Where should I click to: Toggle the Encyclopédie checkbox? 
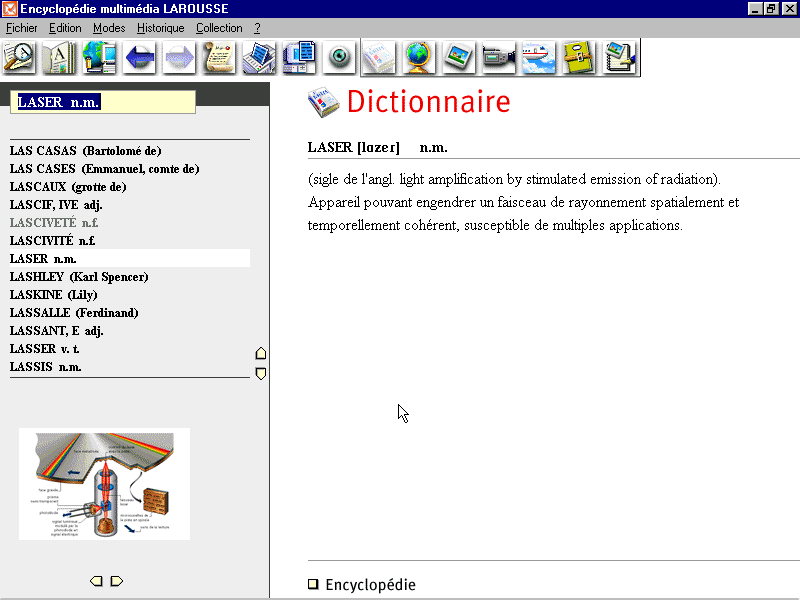click(313, 584)
